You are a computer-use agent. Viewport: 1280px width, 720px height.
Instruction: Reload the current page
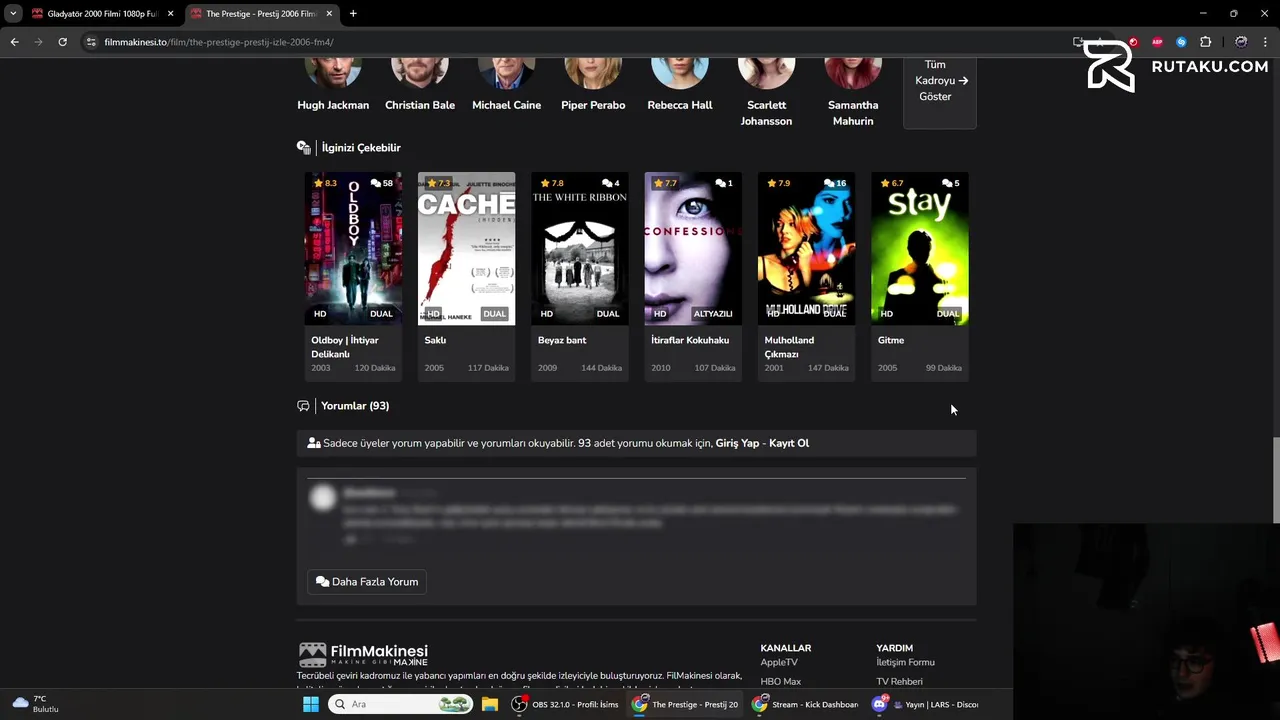[x=62, y=42]
